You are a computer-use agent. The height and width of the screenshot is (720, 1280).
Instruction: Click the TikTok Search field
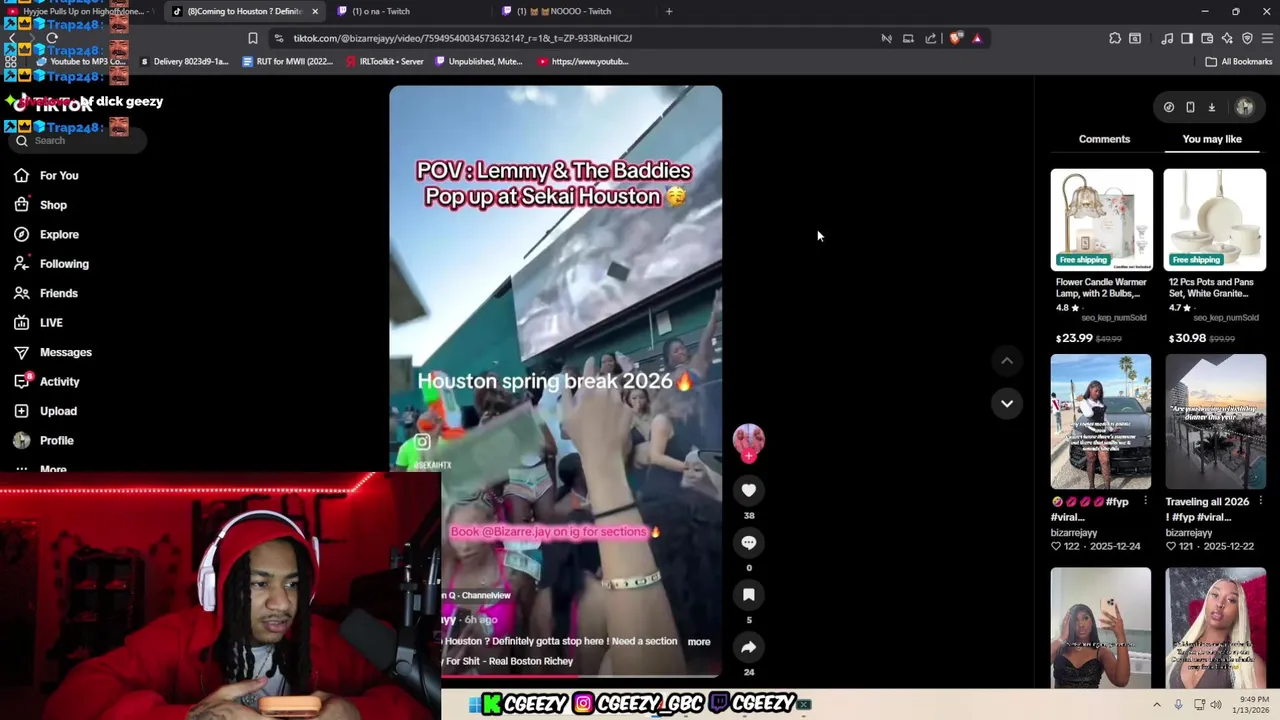[x=78, y=141]
